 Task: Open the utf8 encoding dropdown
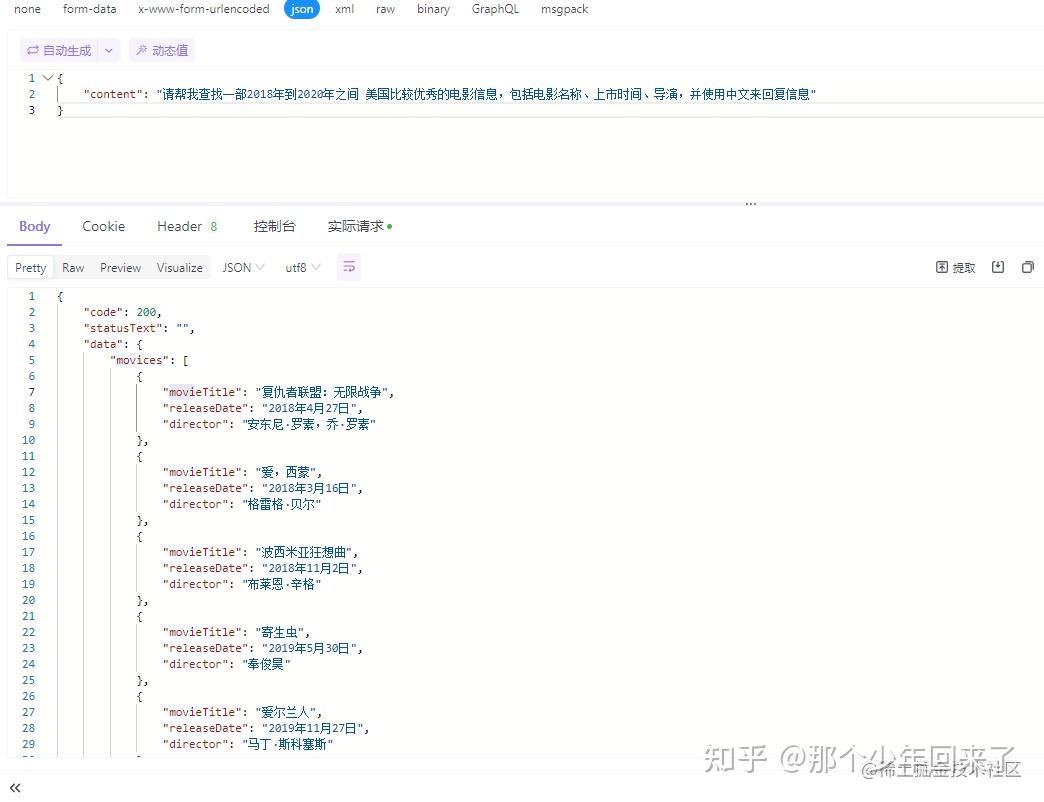click(x=302, y=267)
